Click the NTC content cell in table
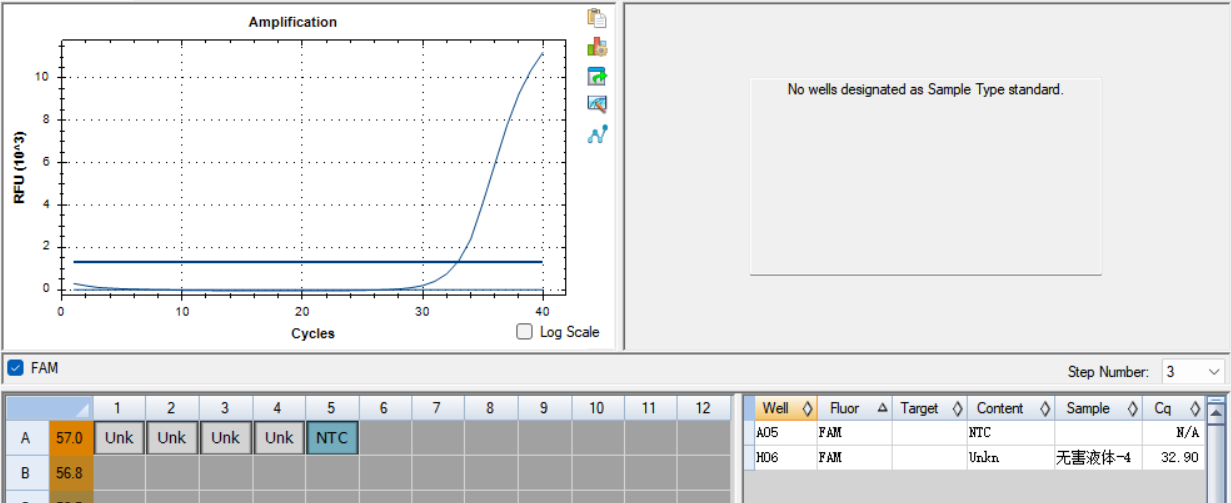1231x503 pixels. click(x=1010, y=433)
